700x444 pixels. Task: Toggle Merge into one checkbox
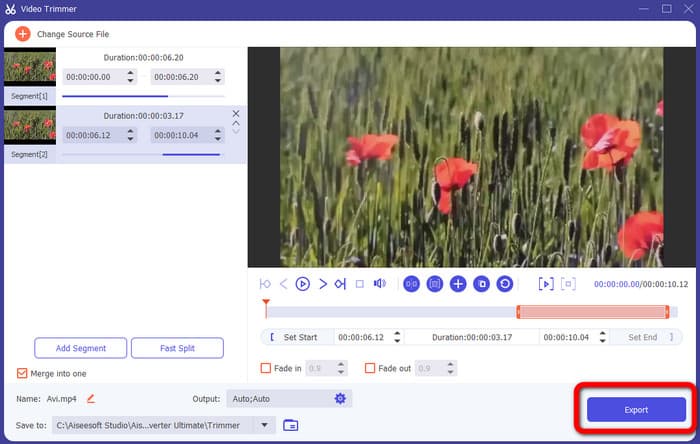[22, 373]
